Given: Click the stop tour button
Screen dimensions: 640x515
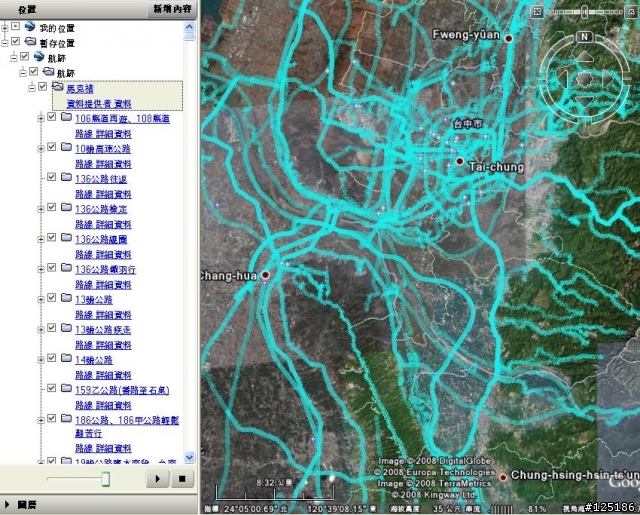Looking at the screenshot, I should point(182,478).
